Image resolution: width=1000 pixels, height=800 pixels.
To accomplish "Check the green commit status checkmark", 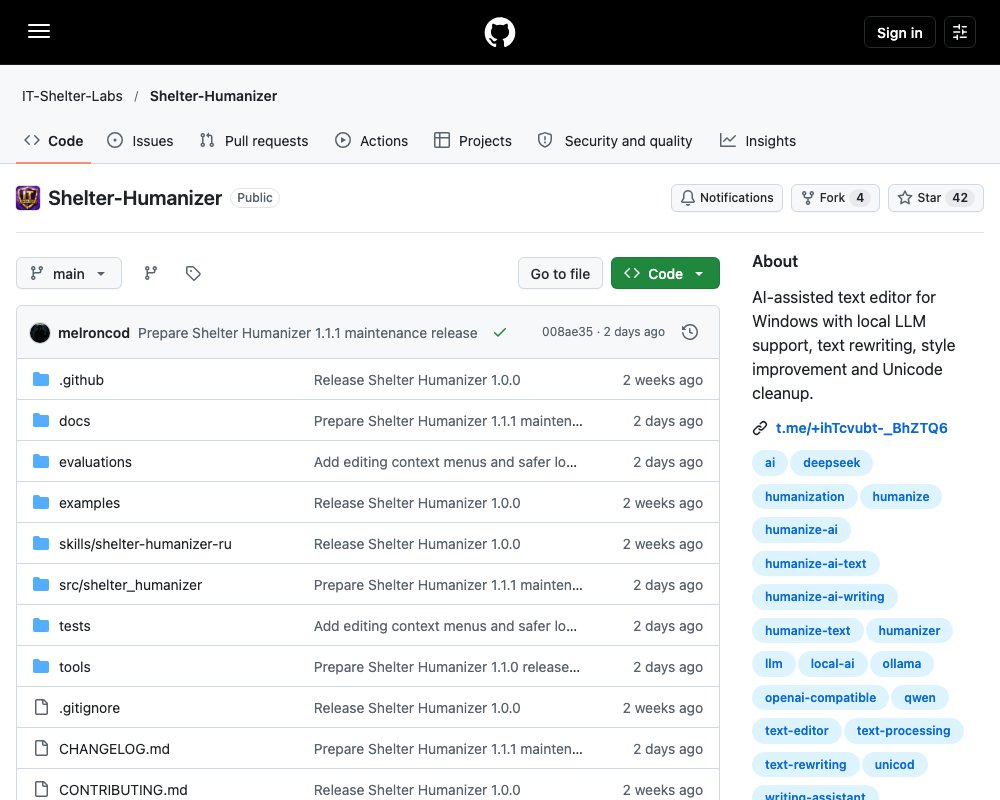I will click(x=500, y=332).
